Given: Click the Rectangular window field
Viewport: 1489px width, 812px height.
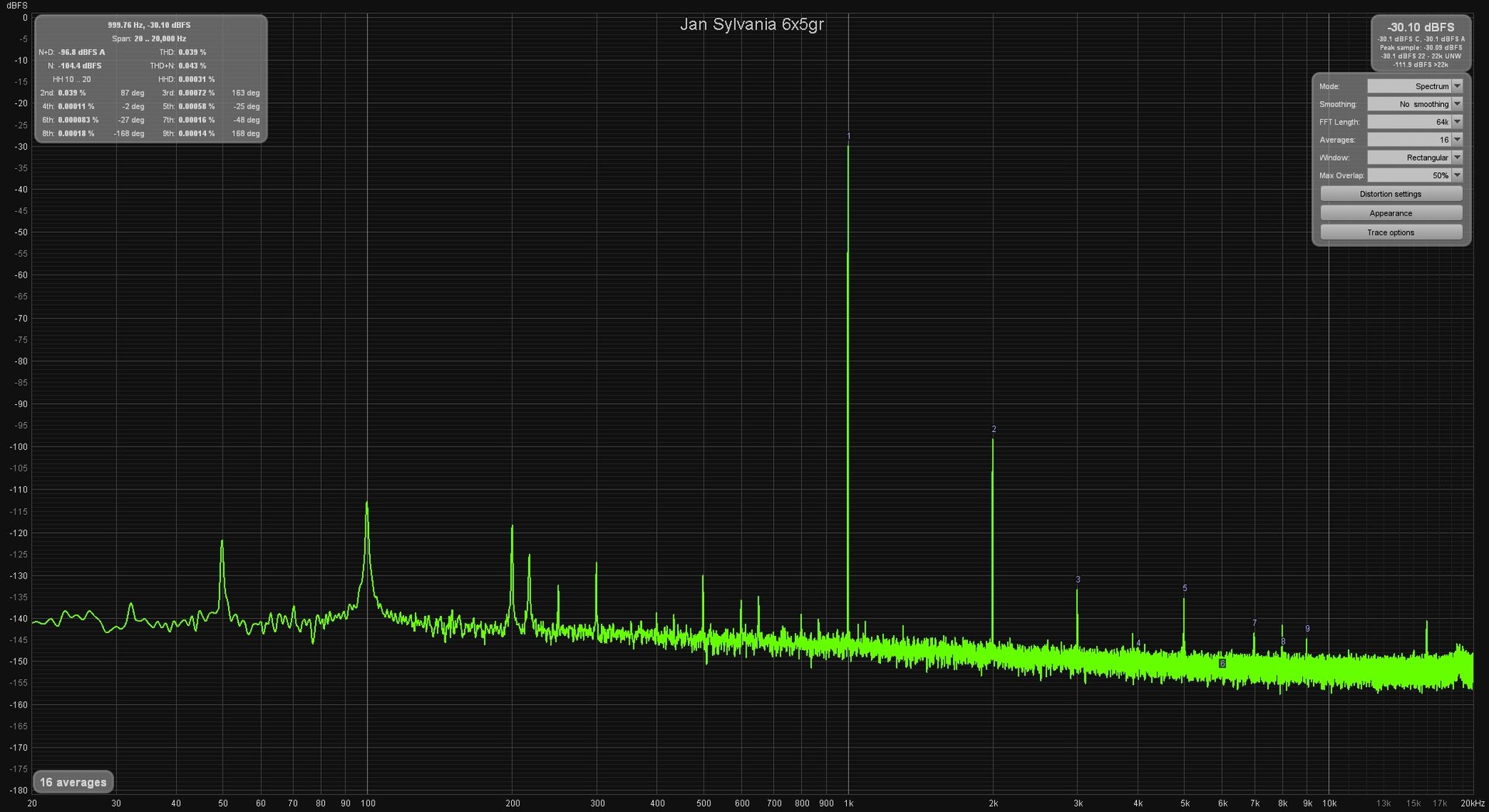Looking at the screenshot, I should 1408,157.
